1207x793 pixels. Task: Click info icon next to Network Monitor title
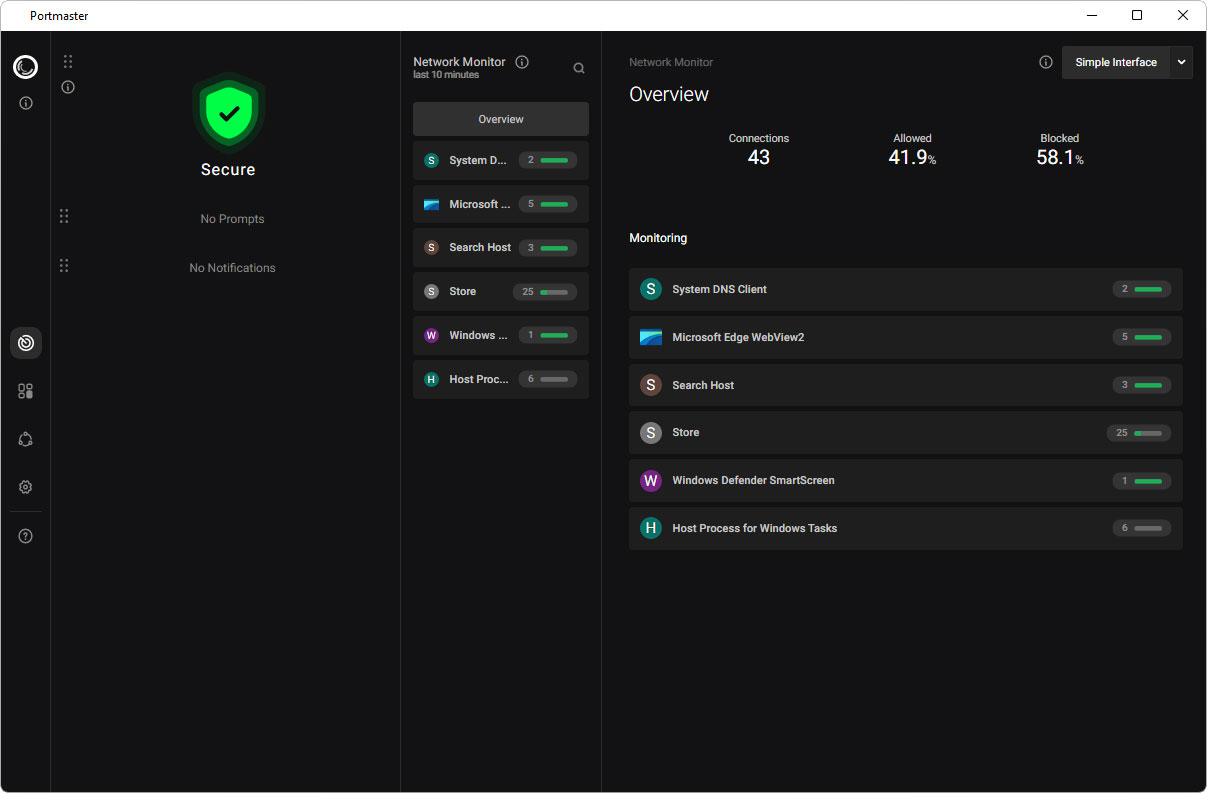(522, 62)
